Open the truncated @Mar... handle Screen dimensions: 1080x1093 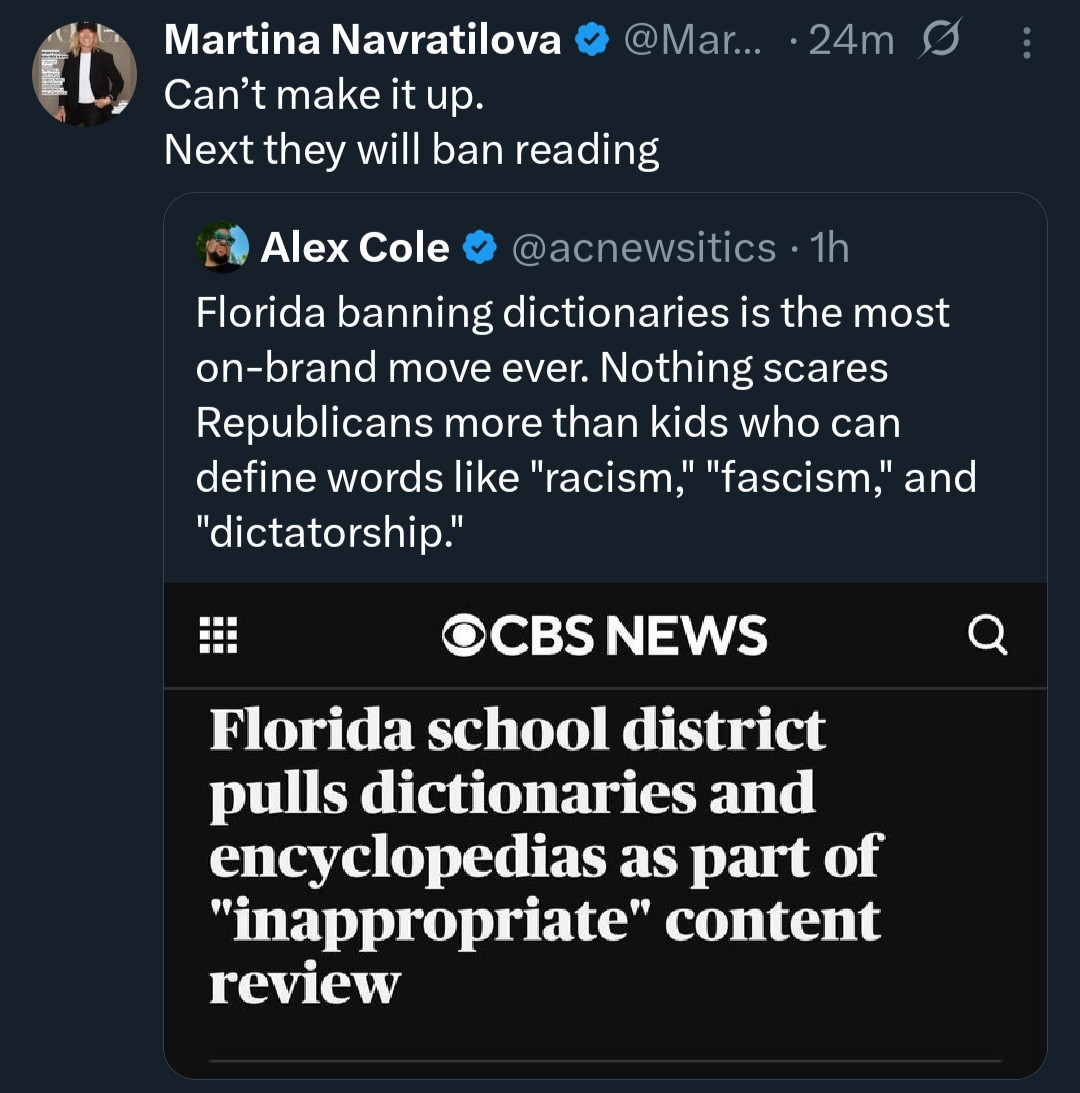[x=692, y=40]
